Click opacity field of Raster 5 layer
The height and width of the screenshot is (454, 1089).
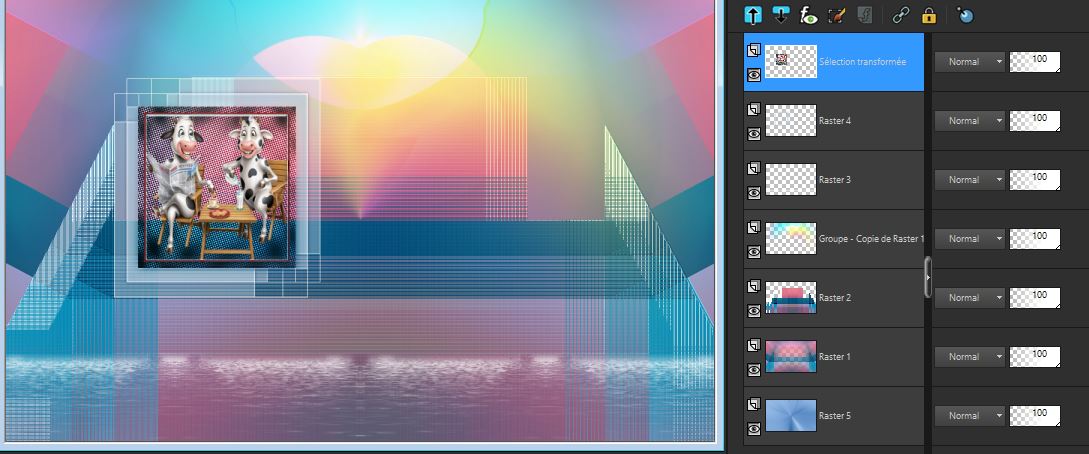point(1035,416)
